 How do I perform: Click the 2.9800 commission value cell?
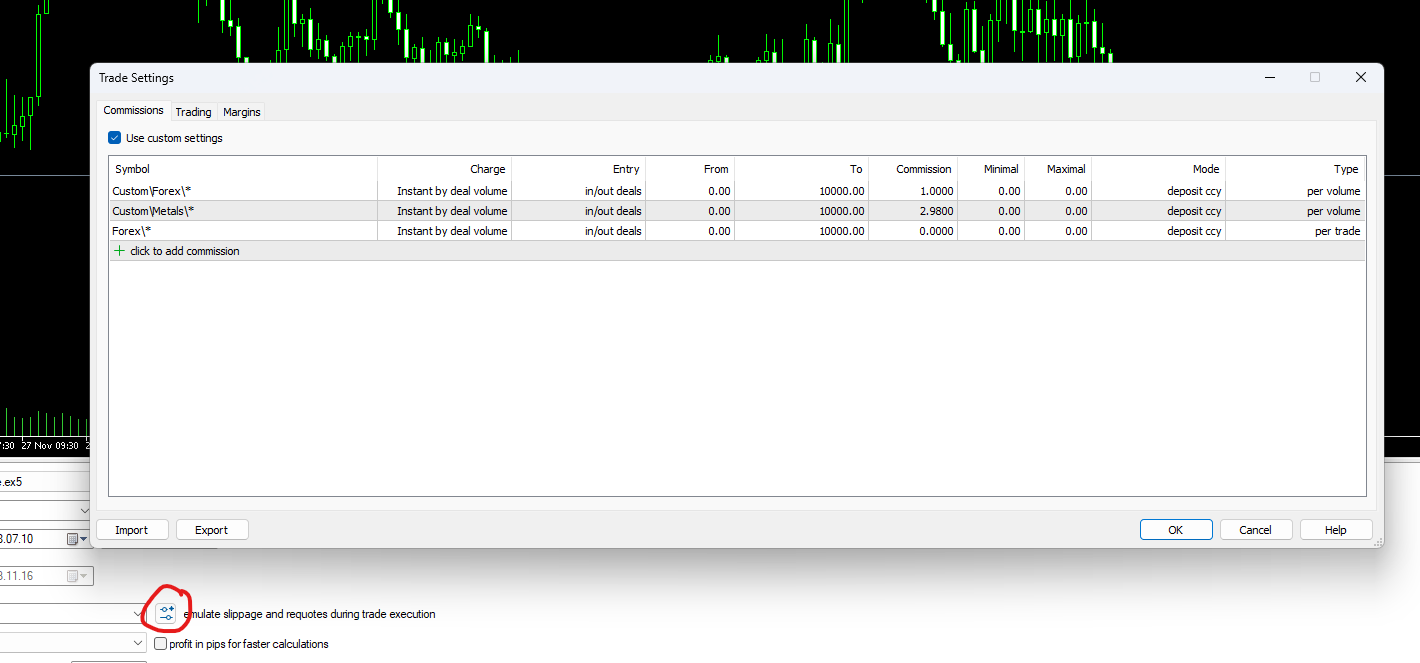tap(913, 211)
